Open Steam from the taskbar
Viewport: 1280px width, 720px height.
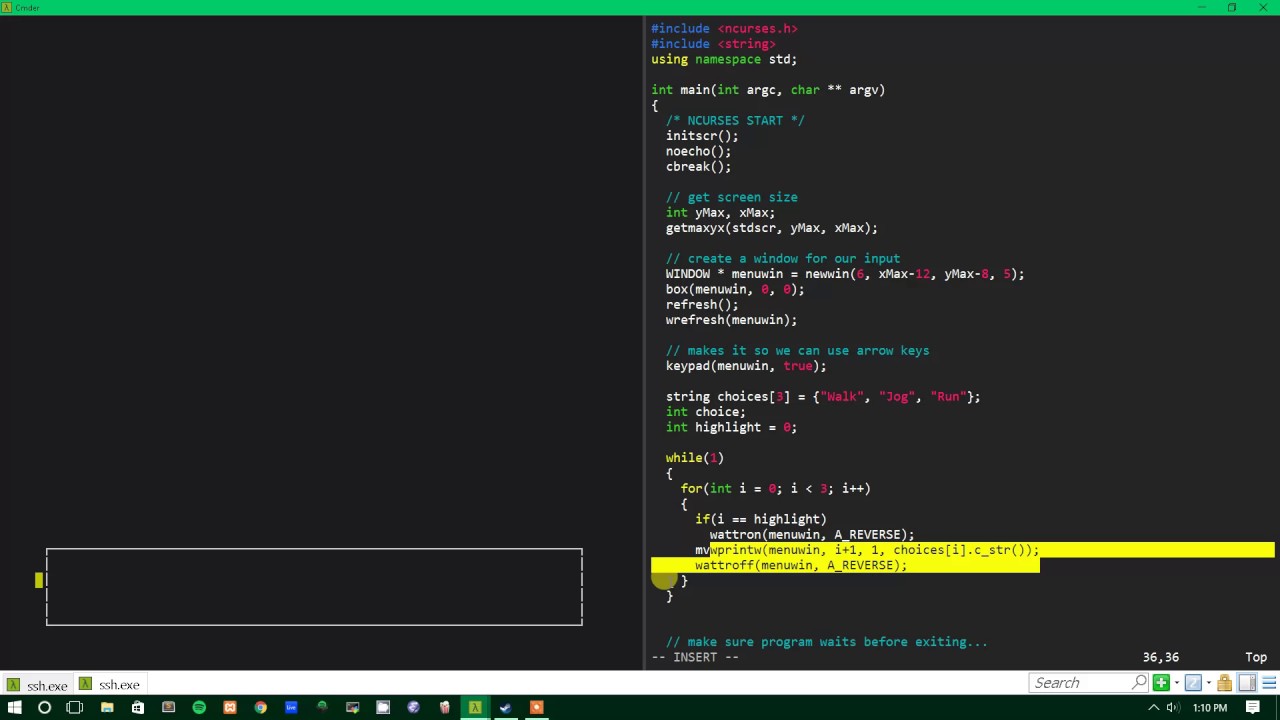point(505,708)
